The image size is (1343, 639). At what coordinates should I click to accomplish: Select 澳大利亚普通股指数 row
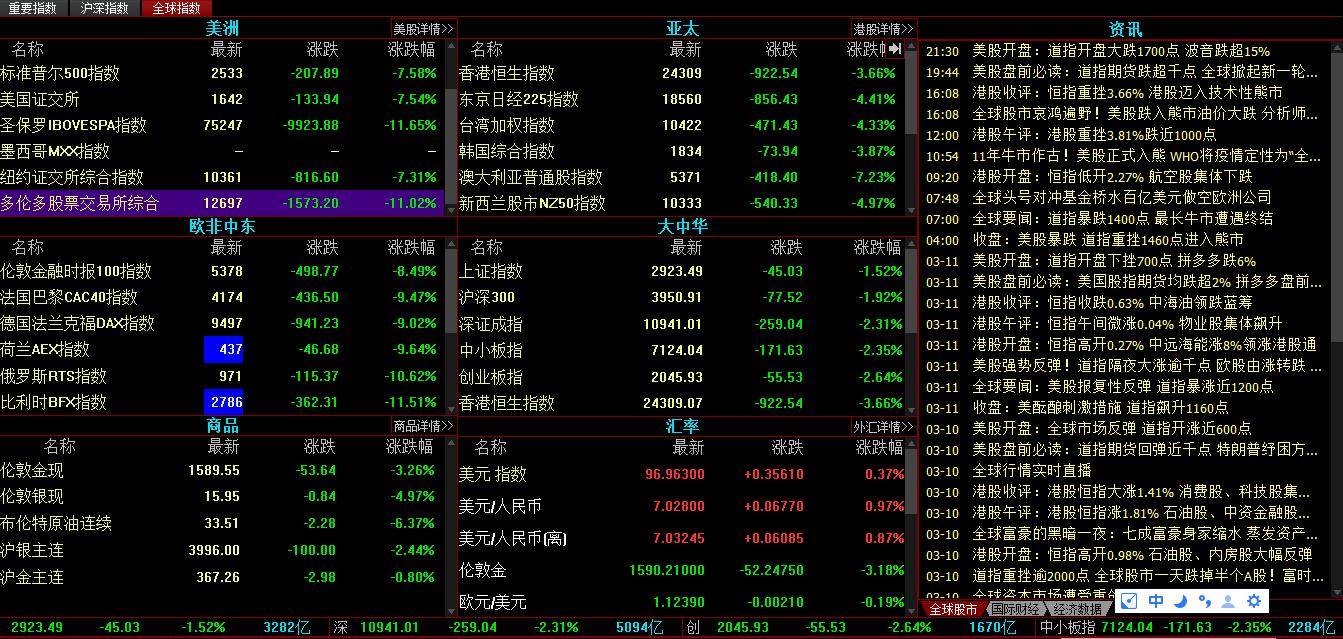tap(681, 177)
